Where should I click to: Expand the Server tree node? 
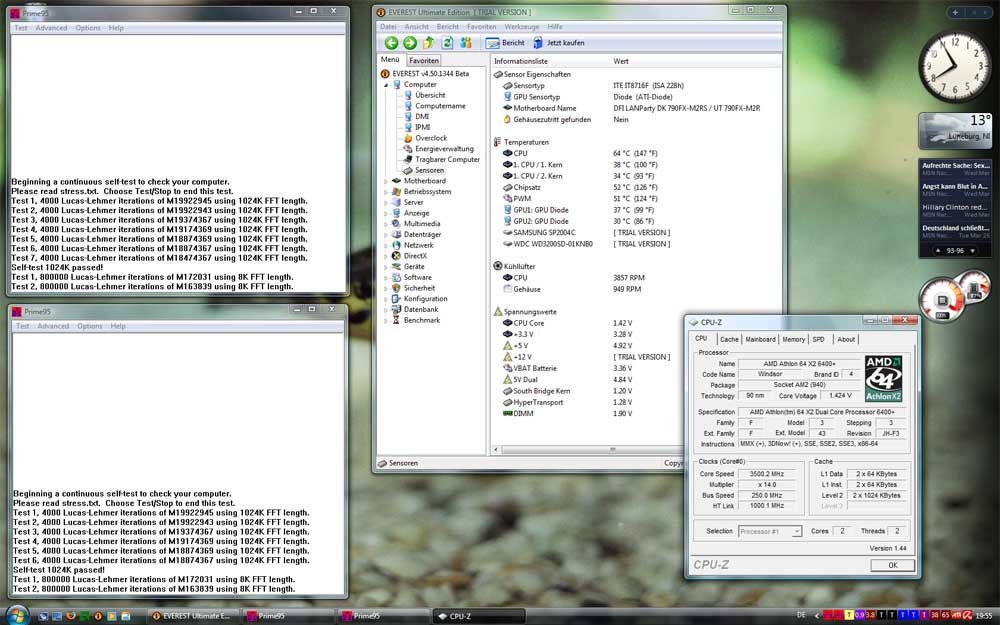coord(386,203)
